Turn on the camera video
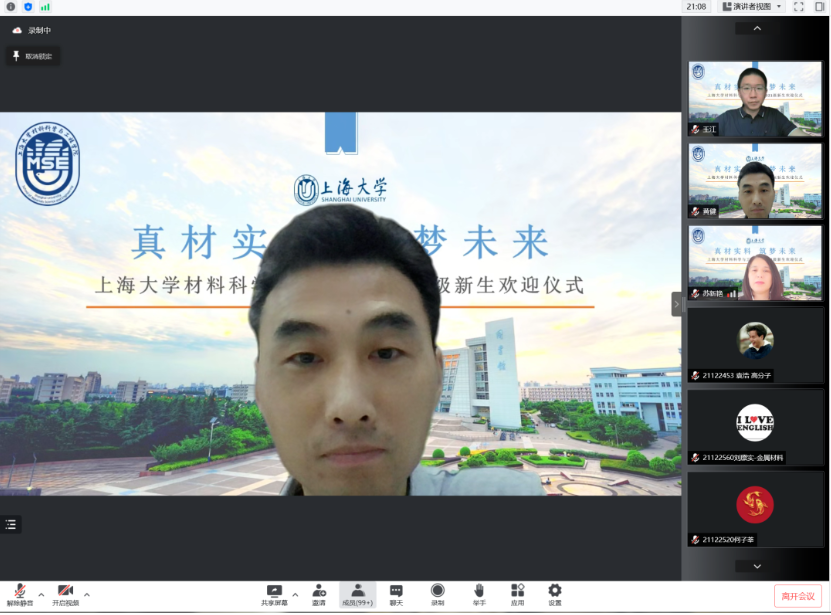This screenshot has width=831, height=615. click(x=65, y=594)
